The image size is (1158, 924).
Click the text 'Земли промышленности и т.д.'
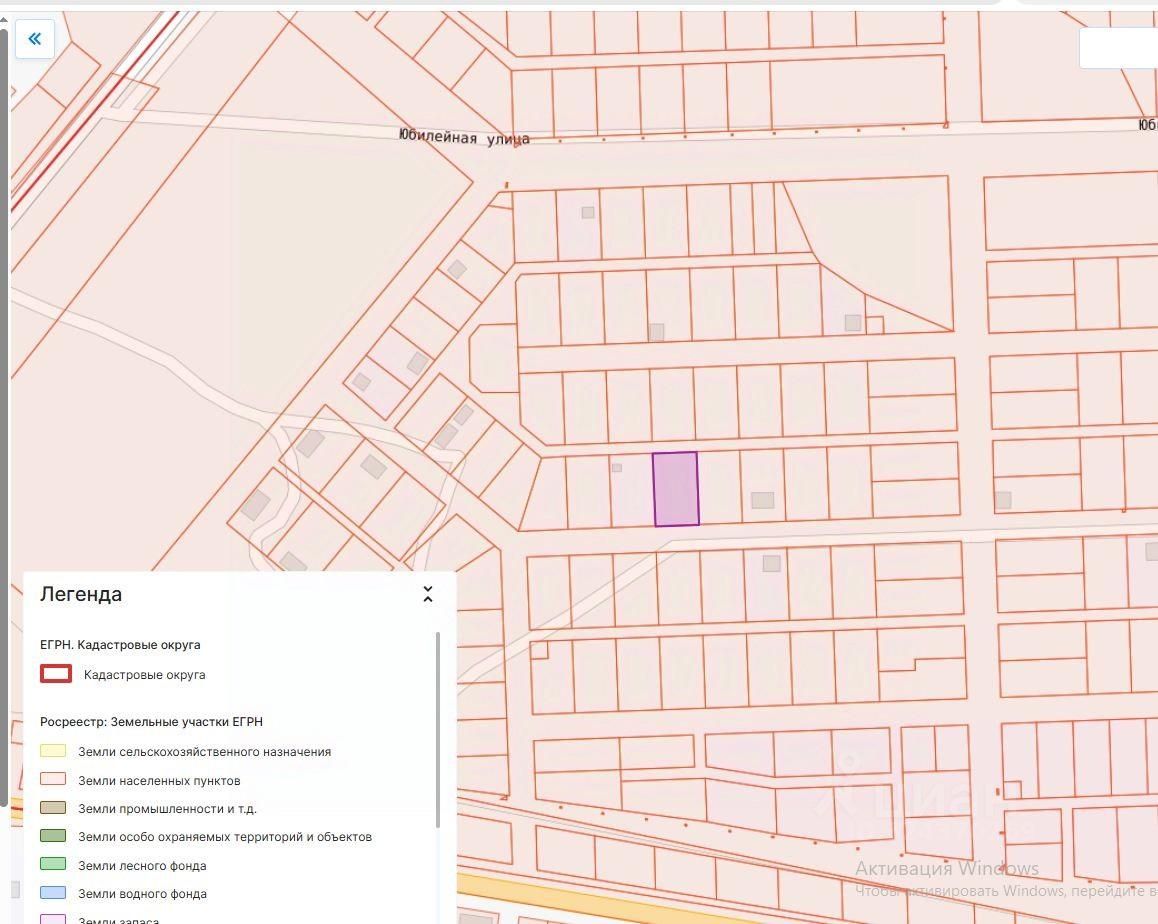tap(168, 809)
